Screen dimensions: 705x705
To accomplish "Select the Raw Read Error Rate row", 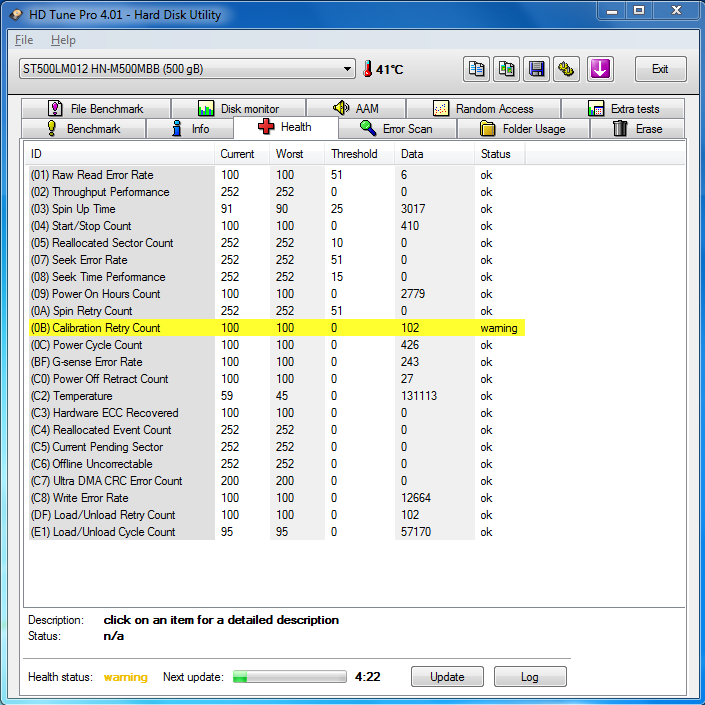I will [x=277, y=175].
